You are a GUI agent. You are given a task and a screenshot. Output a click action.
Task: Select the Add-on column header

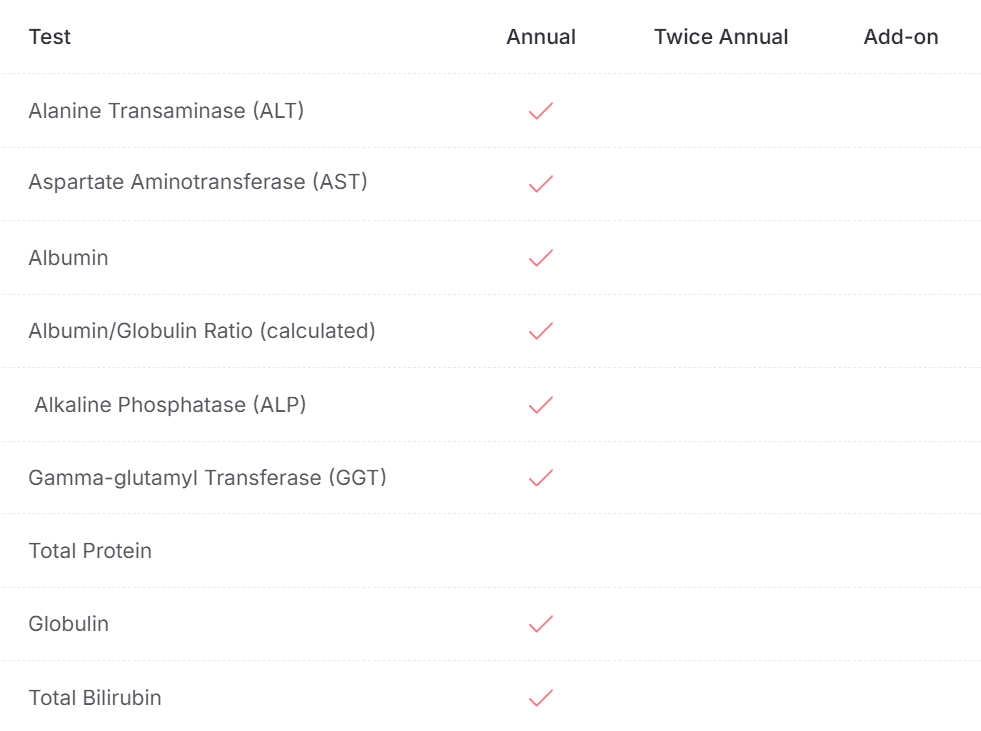[x=901, y=37]
